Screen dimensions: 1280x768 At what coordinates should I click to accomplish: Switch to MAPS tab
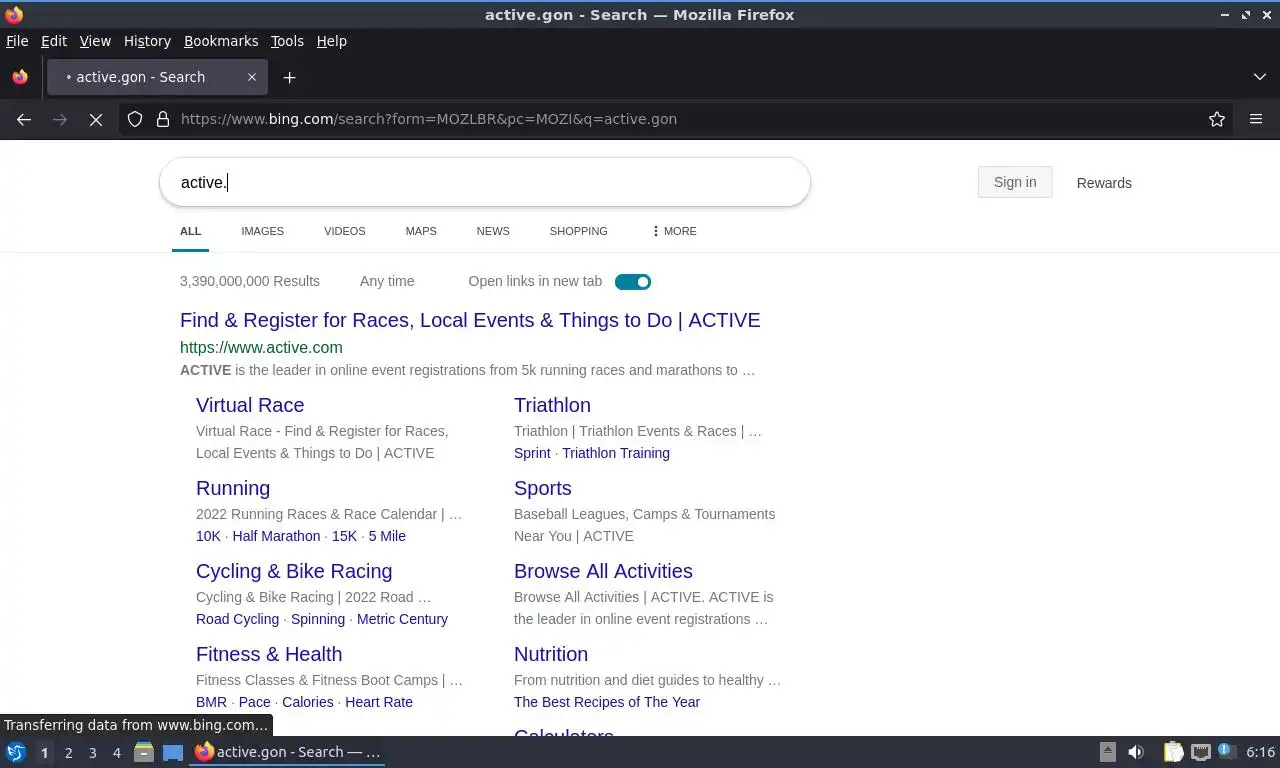click(421, 231)
